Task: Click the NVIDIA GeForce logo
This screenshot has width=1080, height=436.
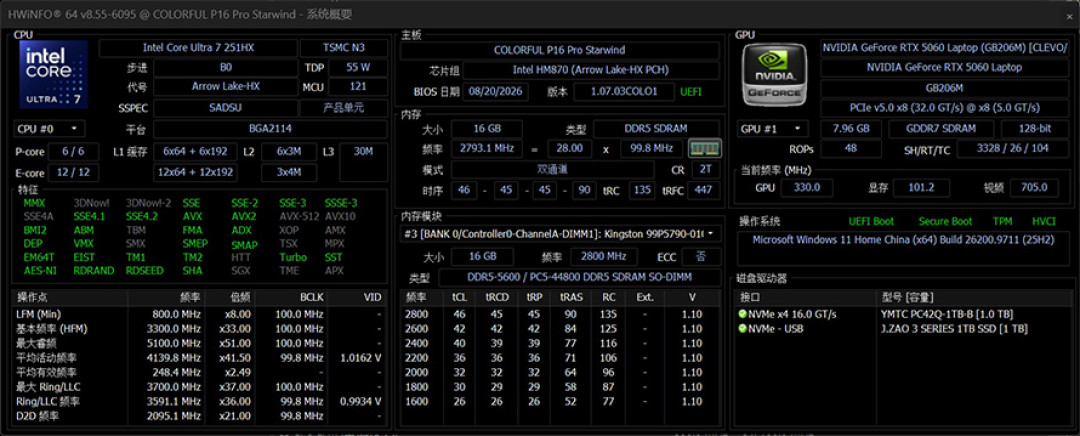Action: (774, 73)
